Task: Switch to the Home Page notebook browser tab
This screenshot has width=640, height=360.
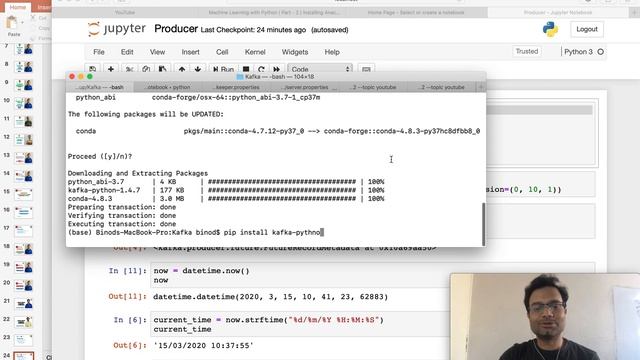Action: (x=416, y=13)
